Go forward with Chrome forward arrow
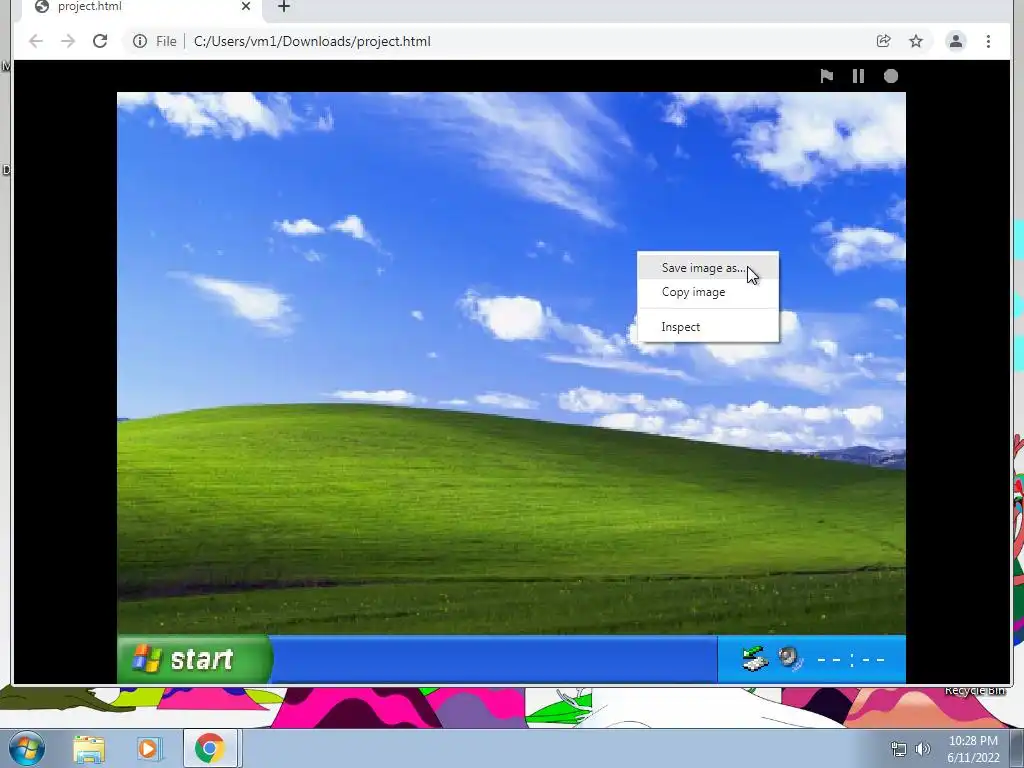 (x=68, y=41)
